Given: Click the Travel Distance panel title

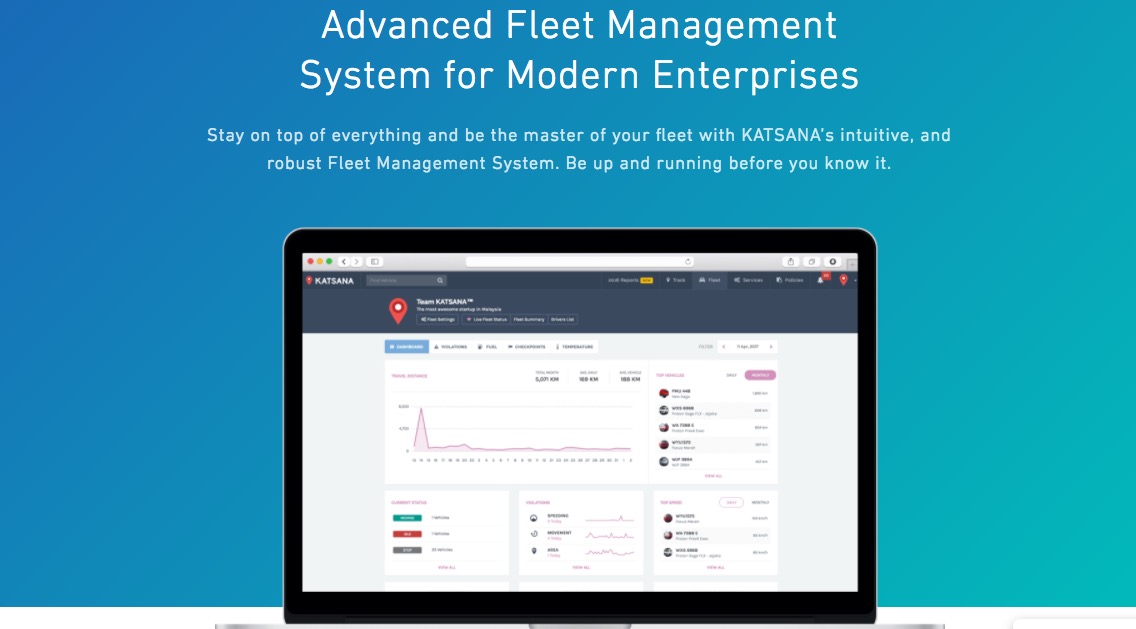Looking at the screenshot, I should coord(409,376).
